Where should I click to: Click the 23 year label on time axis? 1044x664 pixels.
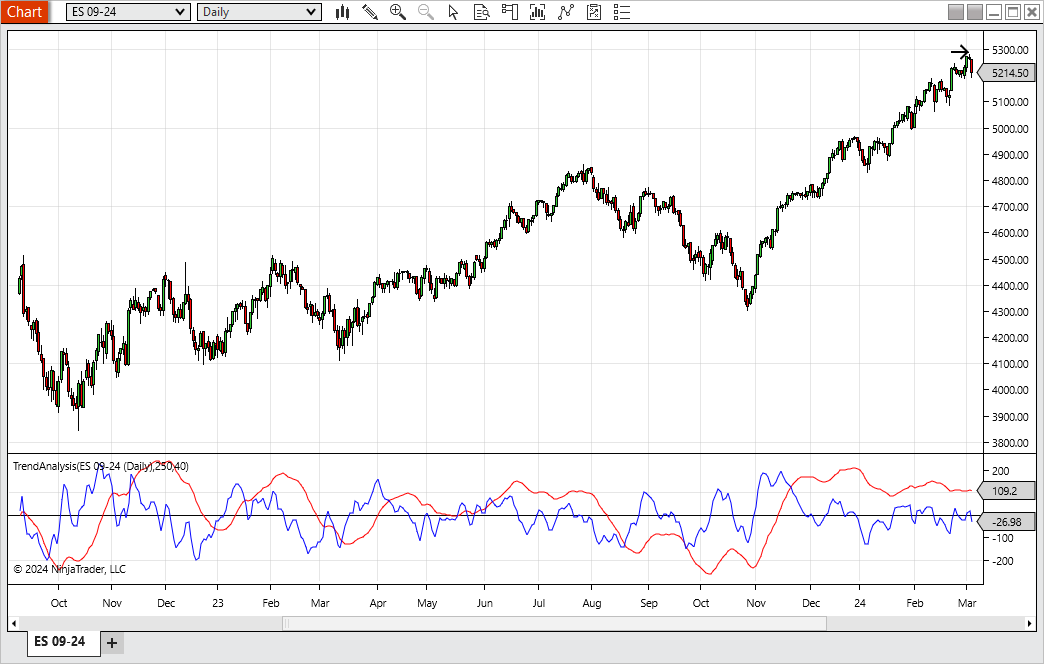point(218,603)
